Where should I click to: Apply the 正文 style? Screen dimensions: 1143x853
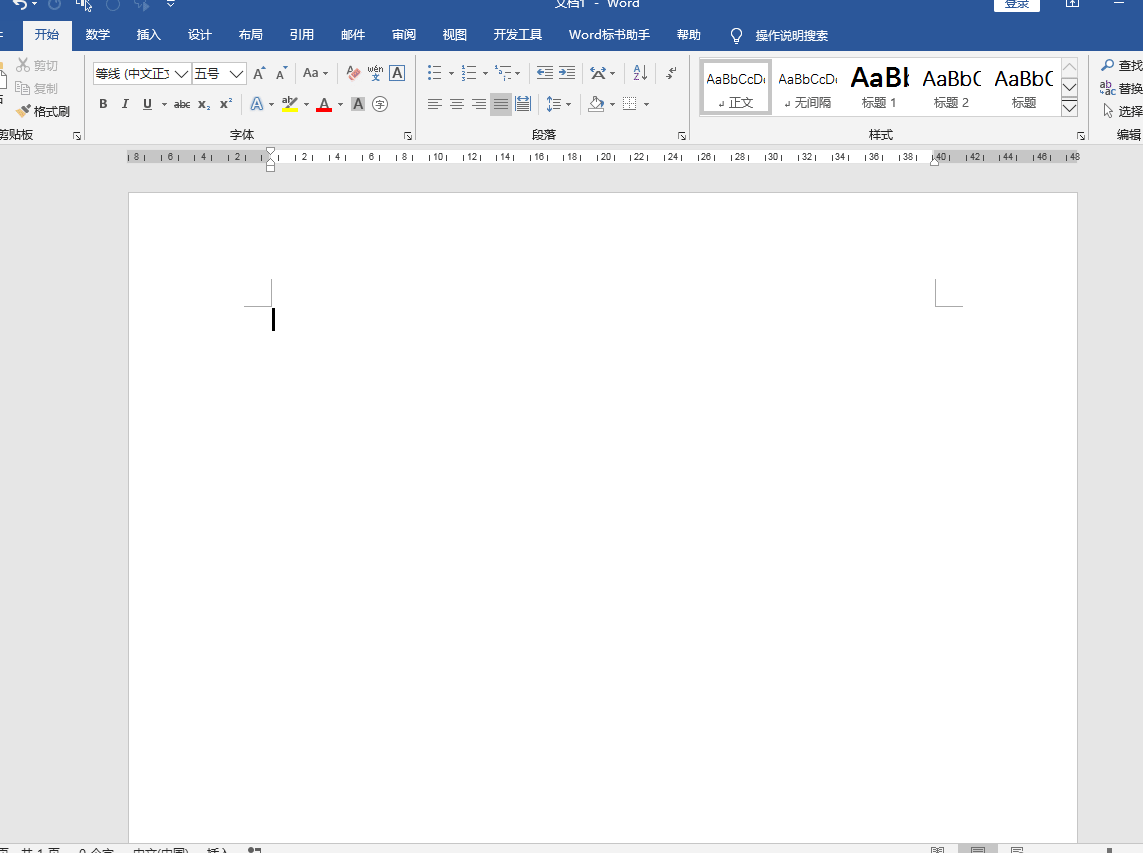tap(736, 87)
